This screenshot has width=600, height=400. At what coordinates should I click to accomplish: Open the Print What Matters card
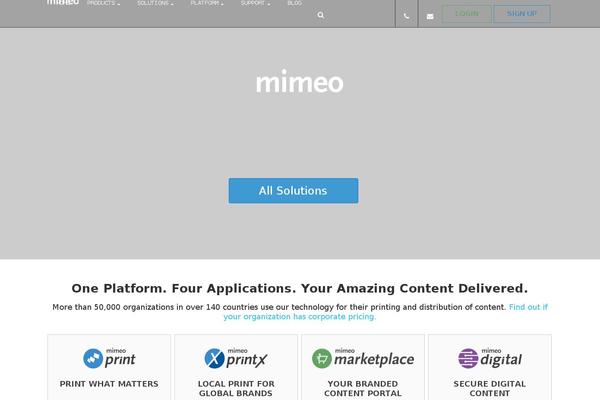(109, 367)
